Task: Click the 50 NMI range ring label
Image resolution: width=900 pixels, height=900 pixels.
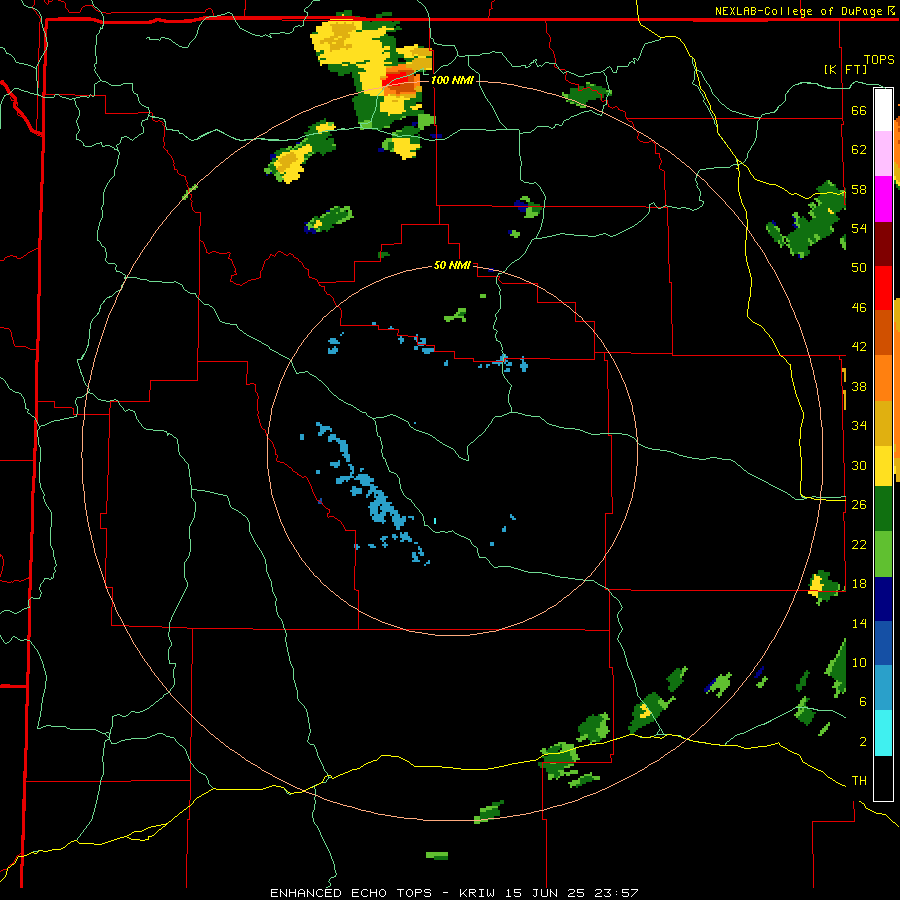Action: (x=452, y=265)
